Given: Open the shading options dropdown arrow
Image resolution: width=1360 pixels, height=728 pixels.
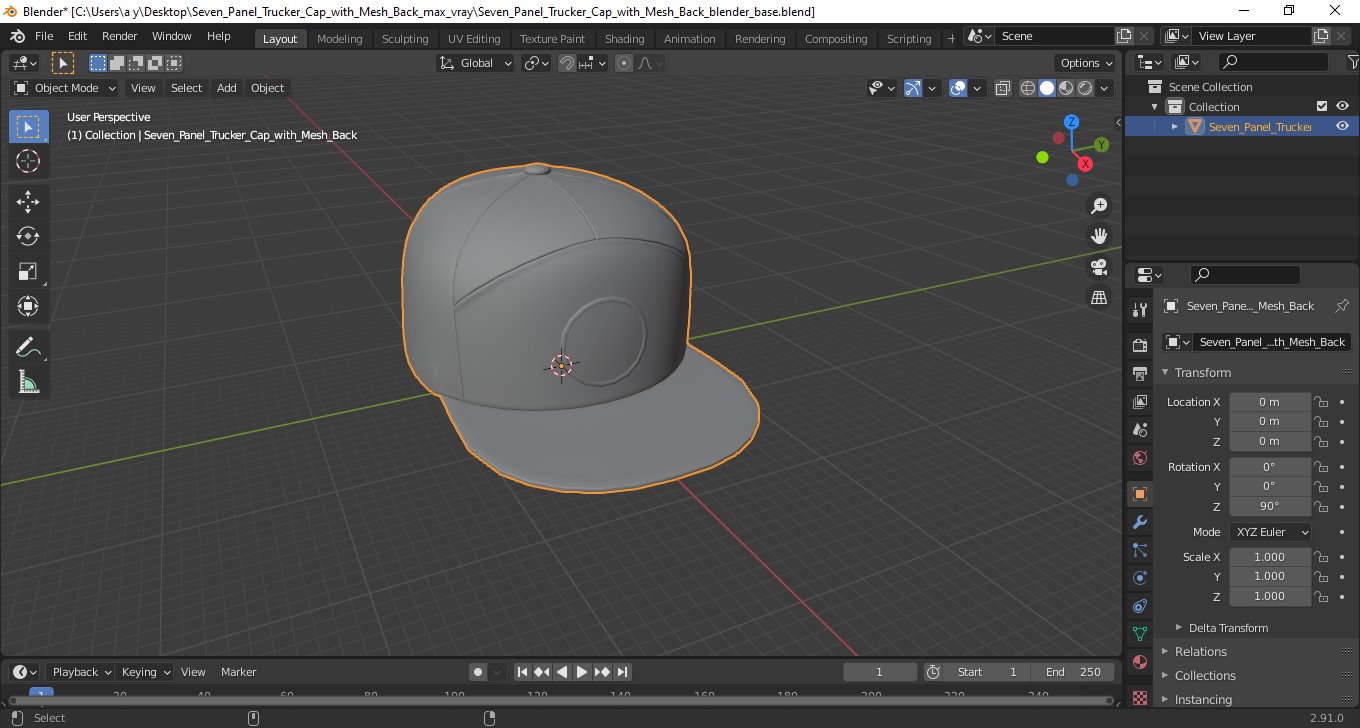Looking at the screenshot, I should [1105, 88].
